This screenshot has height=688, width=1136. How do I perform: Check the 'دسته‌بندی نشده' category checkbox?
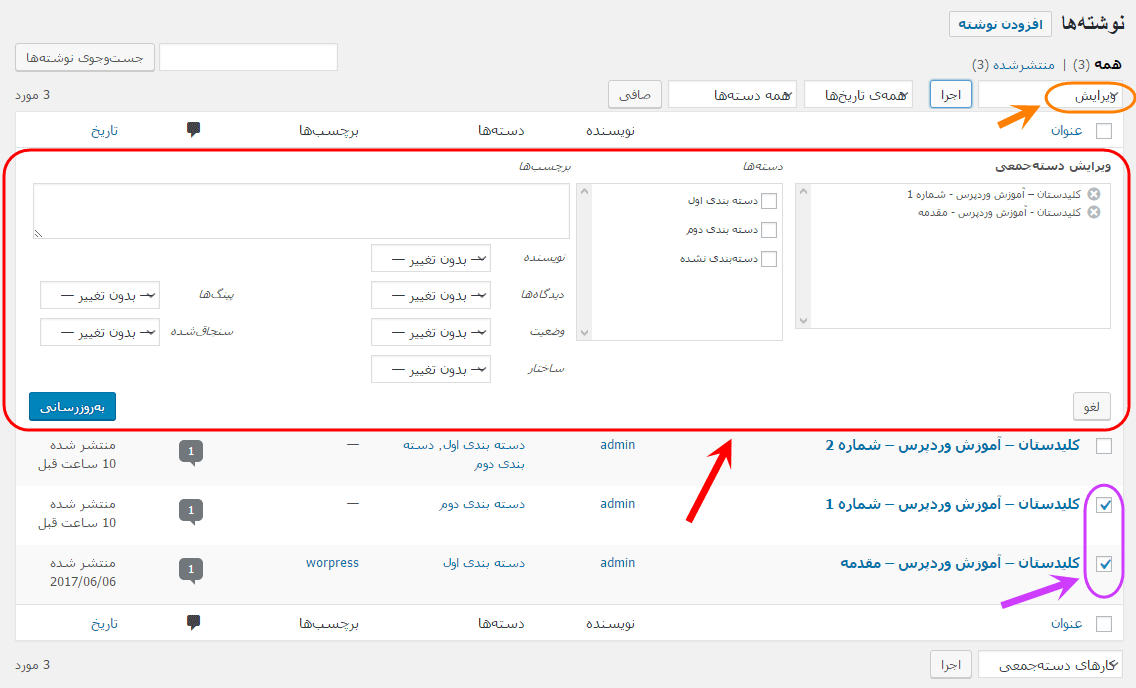769,259
